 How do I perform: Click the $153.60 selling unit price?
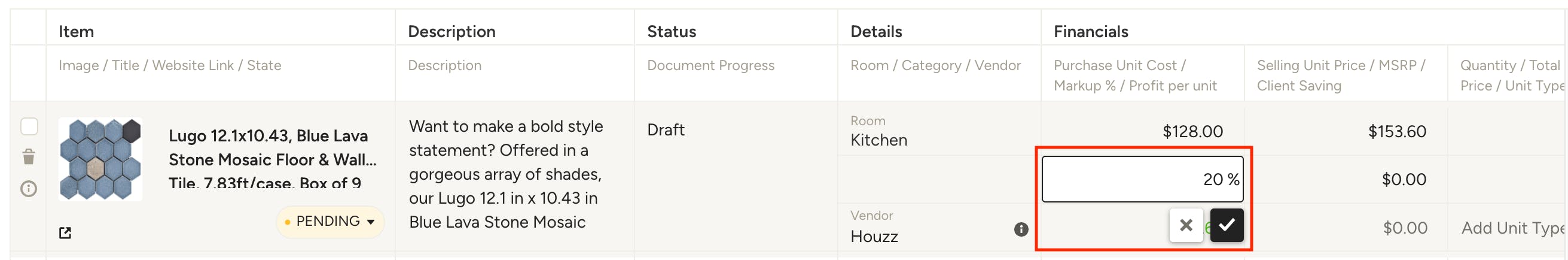click(x=1396, y=132)
